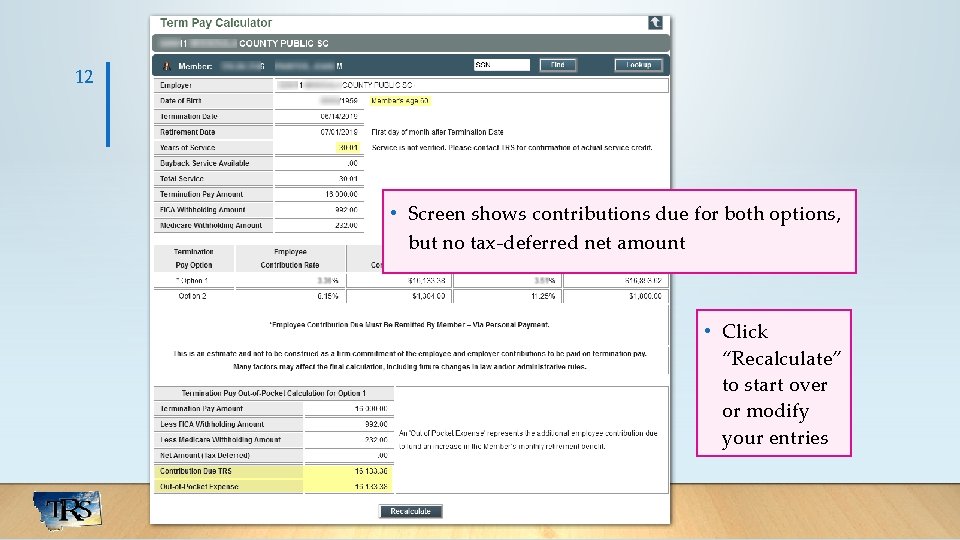Click the Net Amount (Tax Deferred) label

[x=204, y=456]
